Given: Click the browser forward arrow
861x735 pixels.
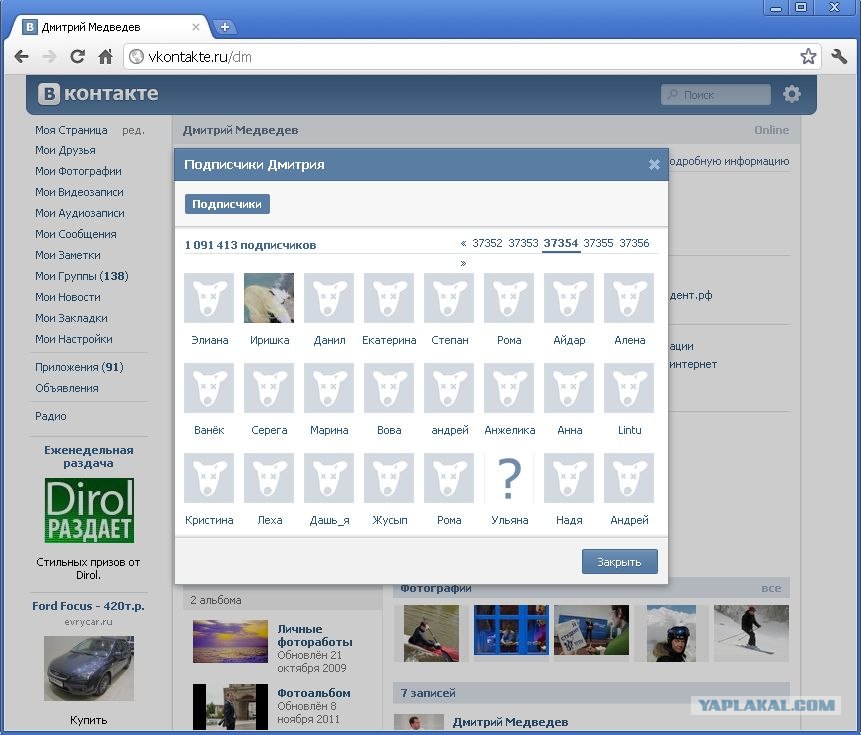Looking at the screenshot, I should pyautogui.click(x=49, y=57).
